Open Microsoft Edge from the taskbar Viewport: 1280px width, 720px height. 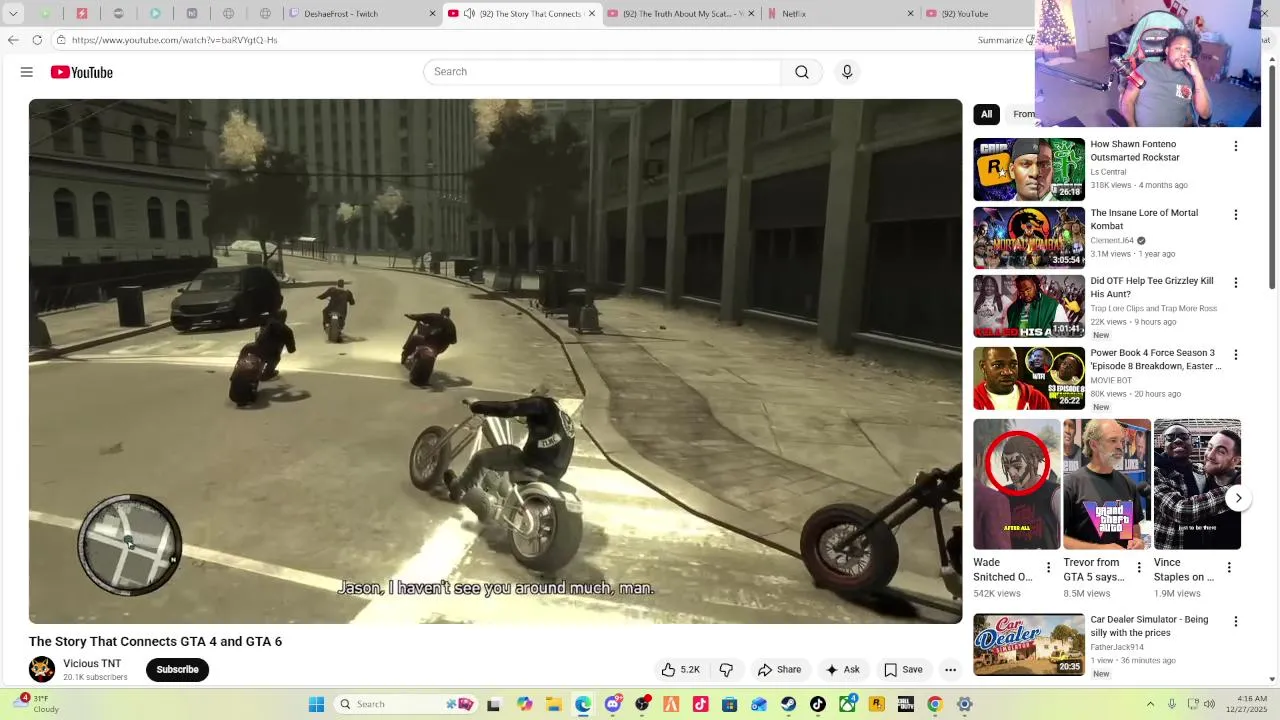[583, 704]
